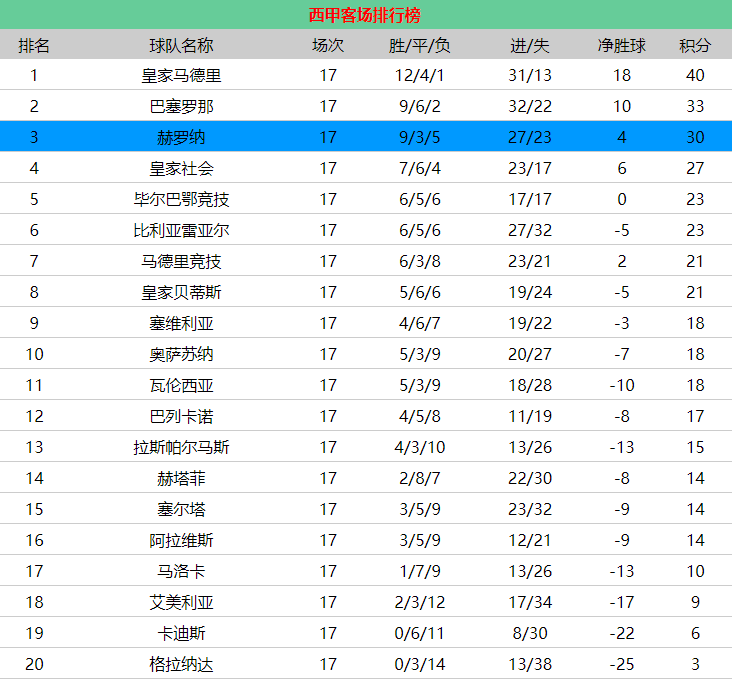Click the 格拉纳达 team name

click(181, 665)
